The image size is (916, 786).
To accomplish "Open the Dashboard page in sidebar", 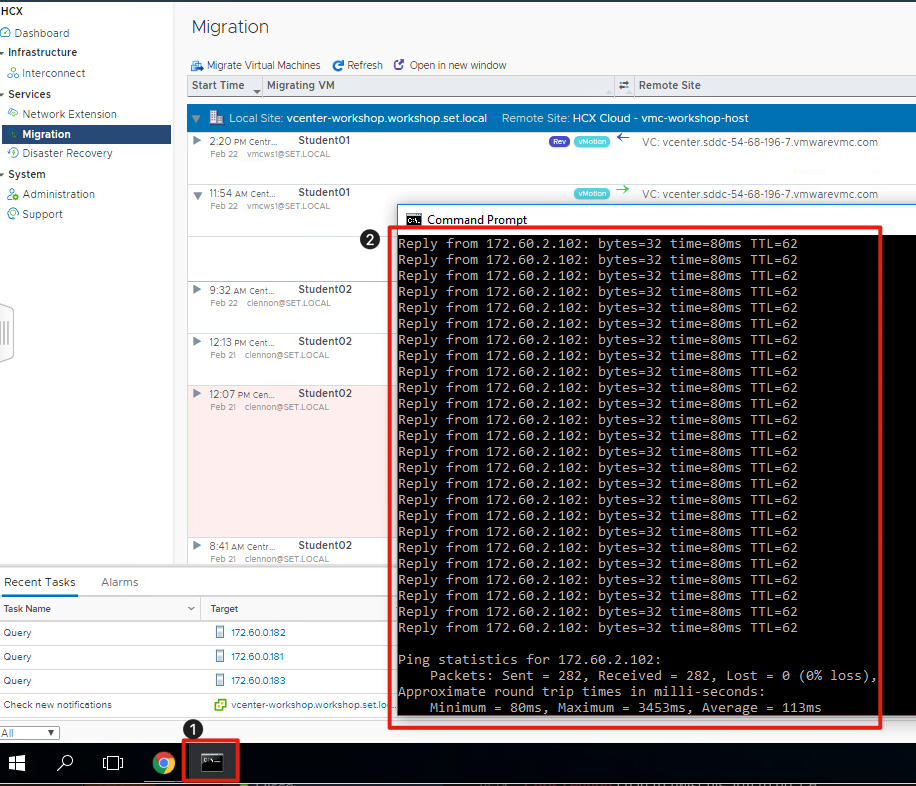I will click(x=41, y=33).
